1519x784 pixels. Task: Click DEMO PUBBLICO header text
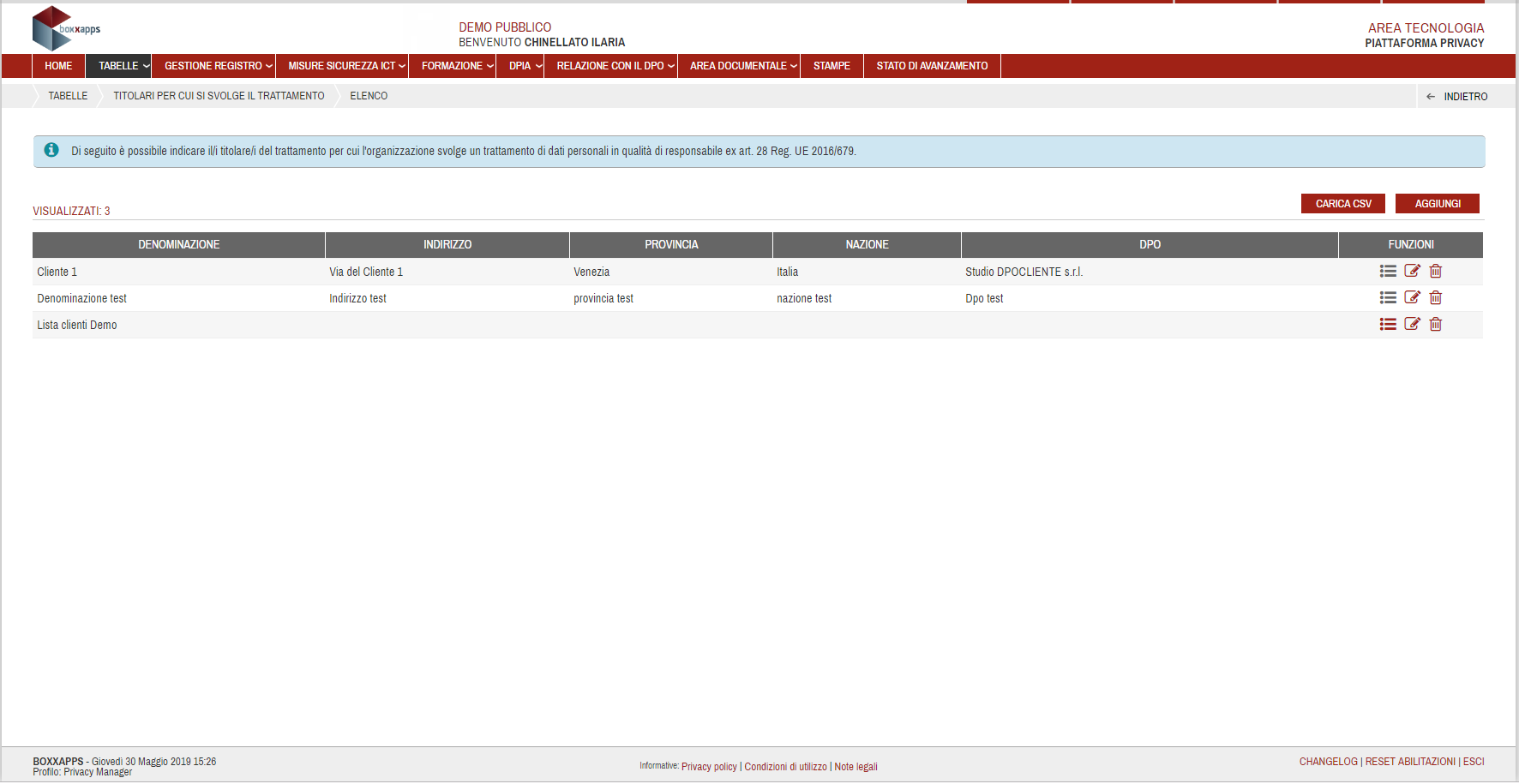505,27
